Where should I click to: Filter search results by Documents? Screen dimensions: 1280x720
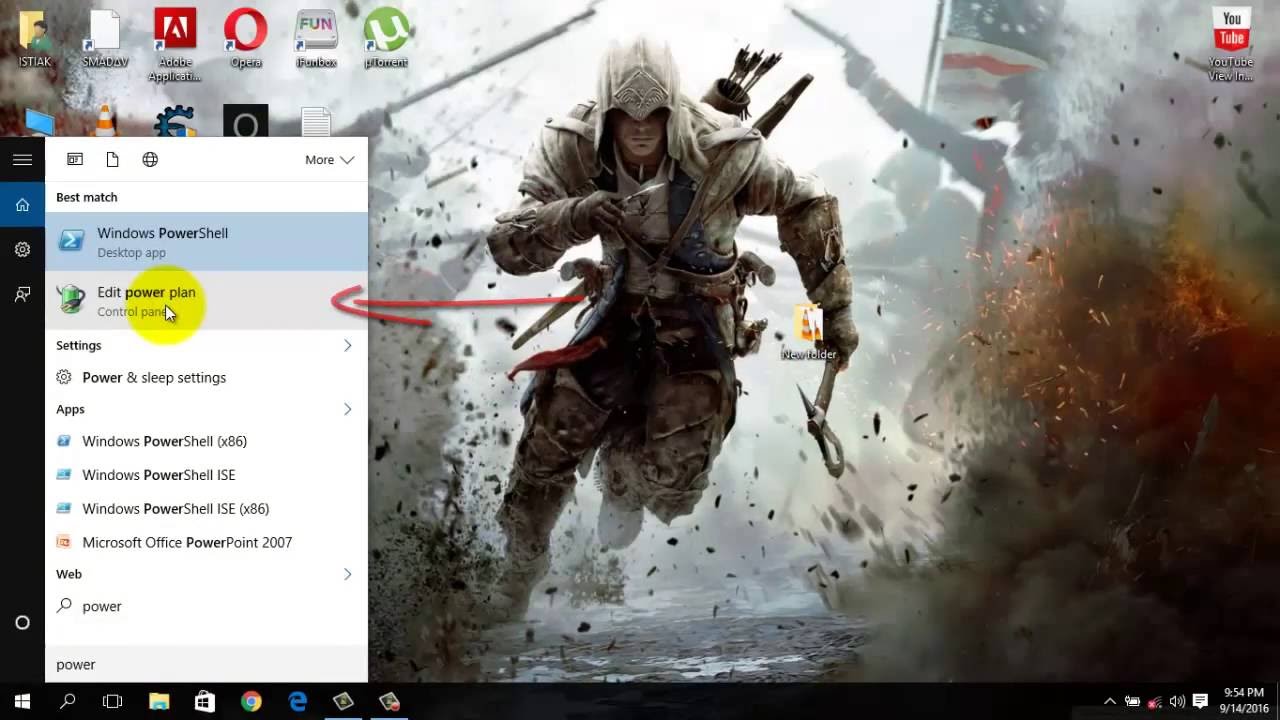[x=112, y=160]
